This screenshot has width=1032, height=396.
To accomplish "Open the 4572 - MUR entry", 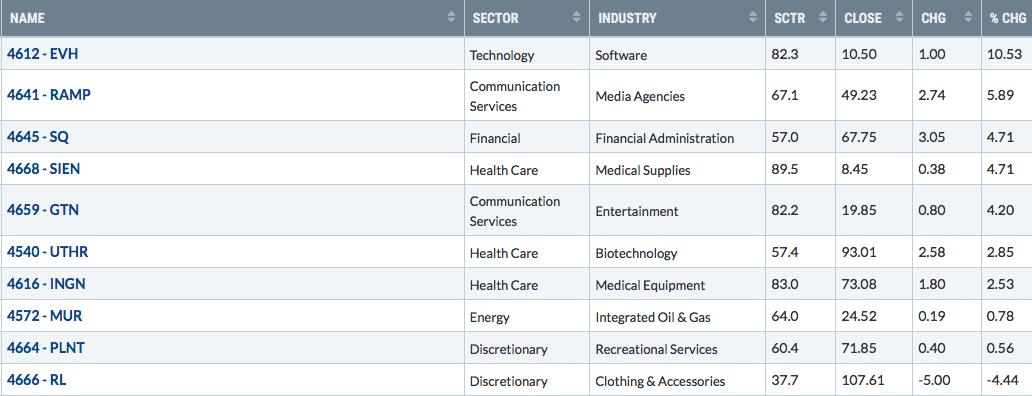I will tap(44, 316).
